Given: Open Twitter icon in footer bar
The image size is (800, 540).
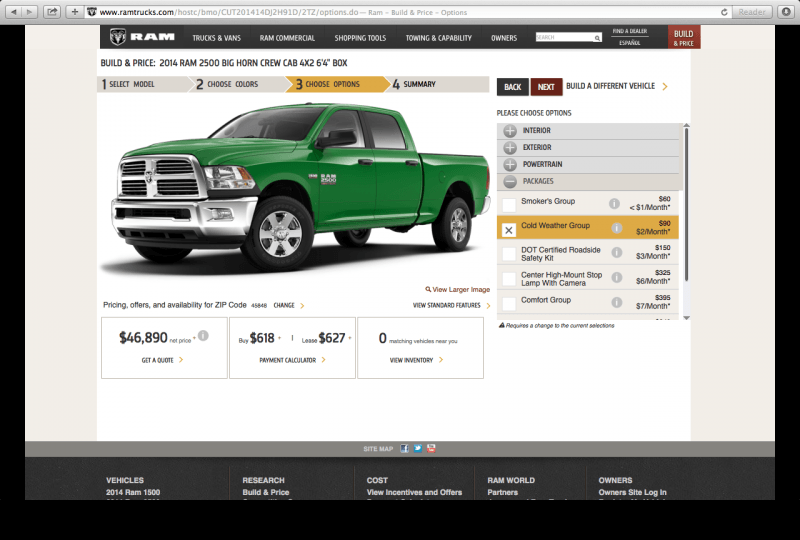Looking at the screenshot, I should tap(418, 449).
